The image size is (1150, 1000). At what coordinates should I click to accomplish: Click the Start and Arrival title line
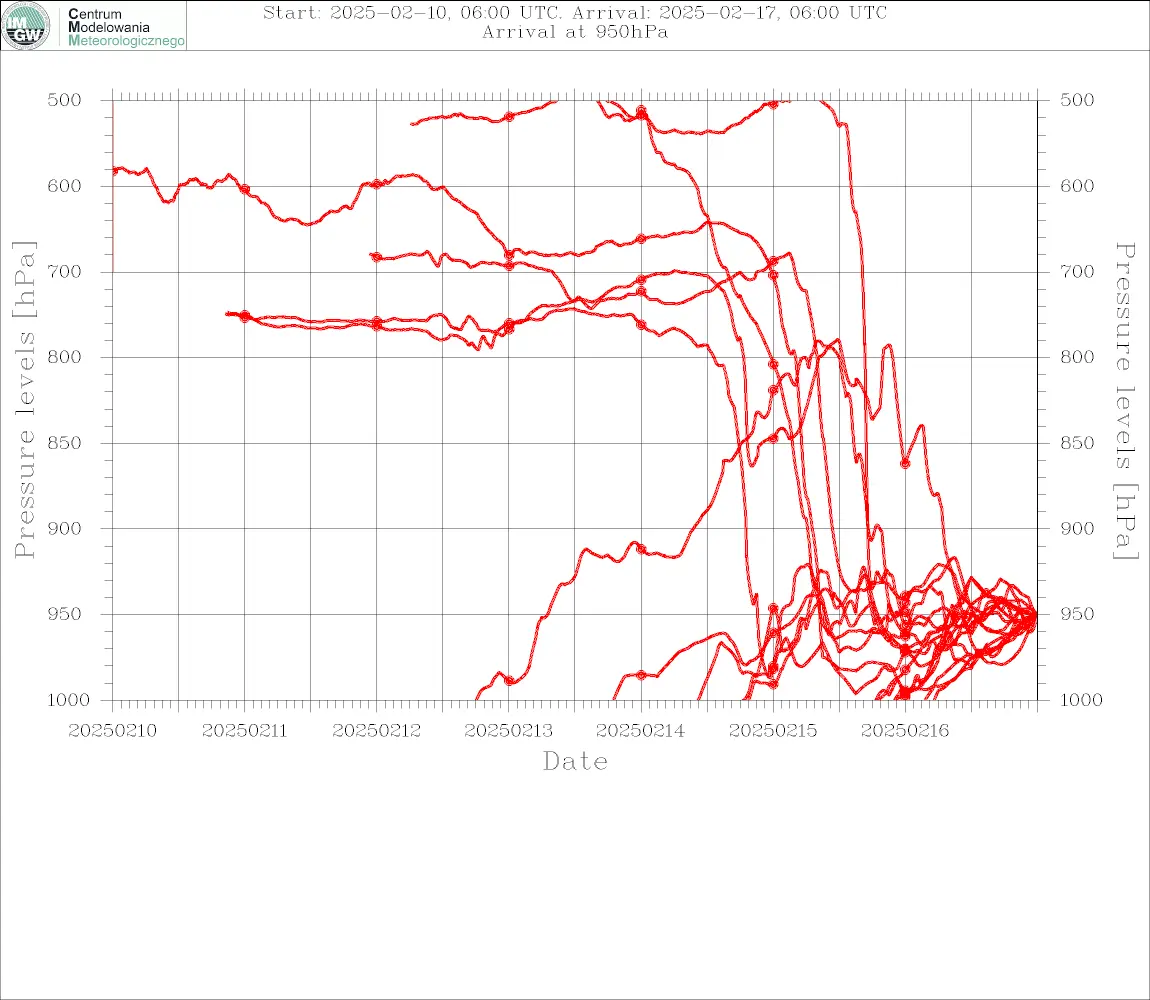[575, 12]
